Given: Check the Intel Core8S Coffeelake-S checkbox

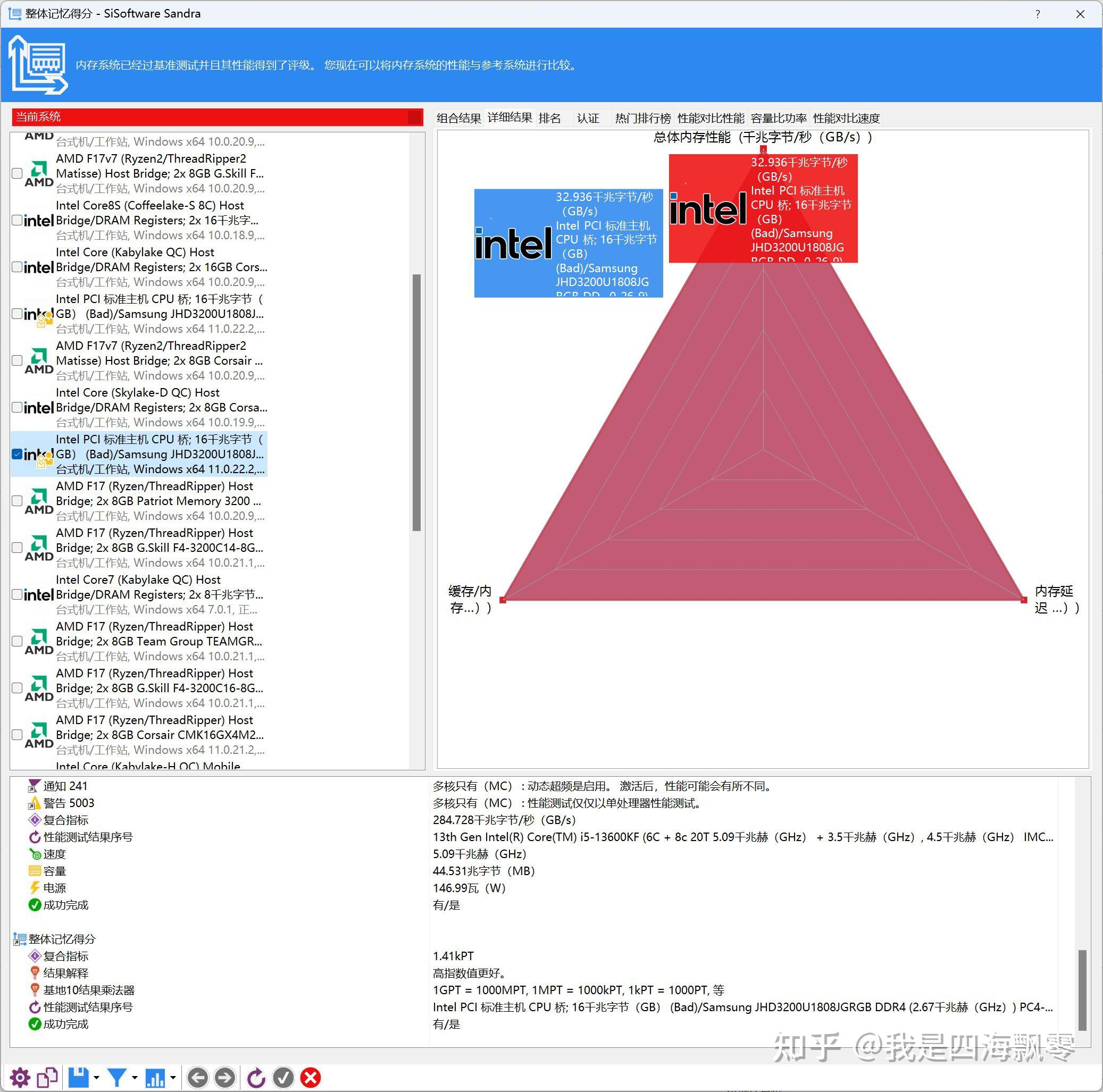Looking at the screenshot, I should (x=17, y=220).
